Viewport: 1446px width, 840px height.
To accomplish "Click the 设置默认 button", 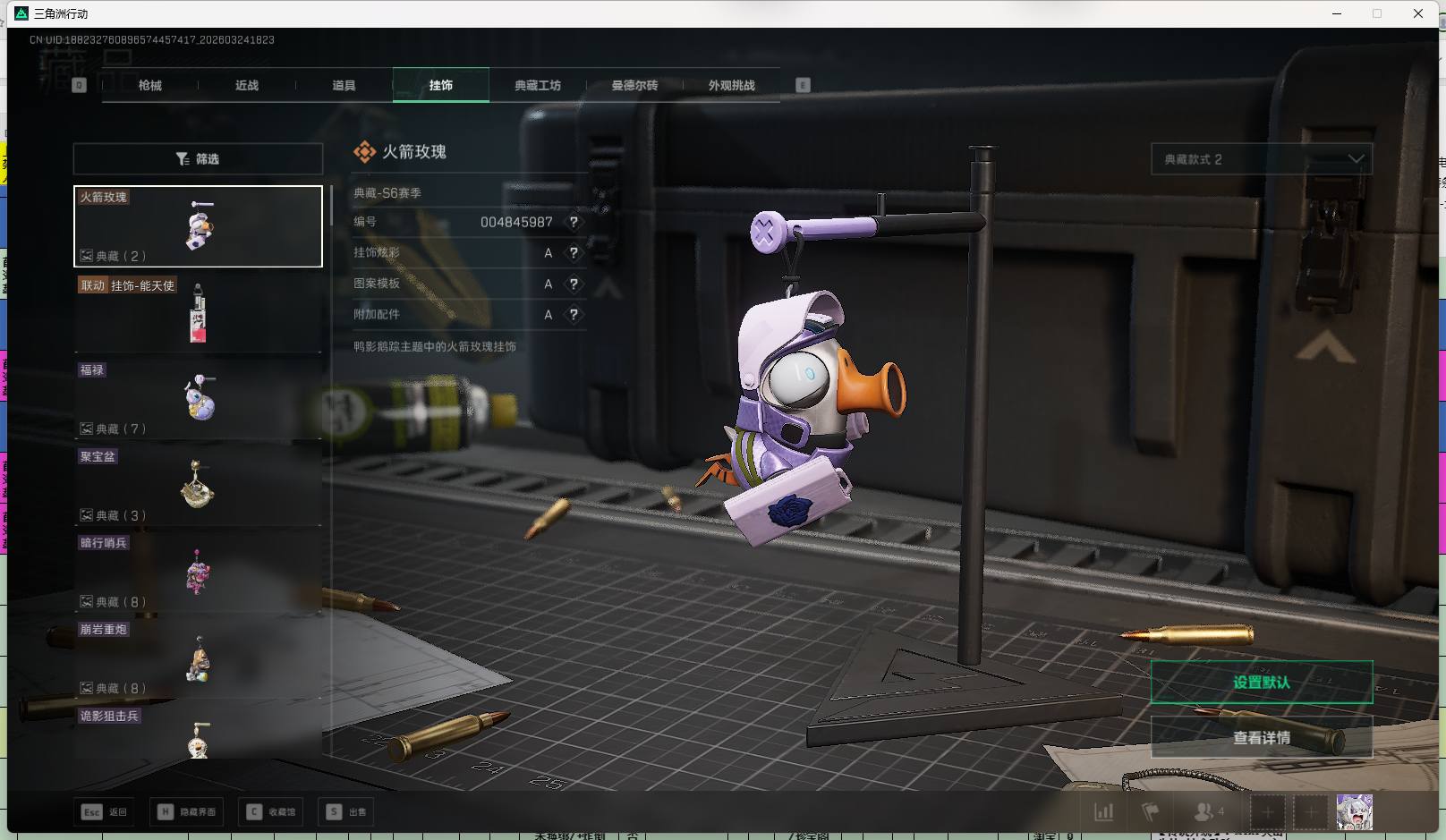I will tap(1261, 683).
